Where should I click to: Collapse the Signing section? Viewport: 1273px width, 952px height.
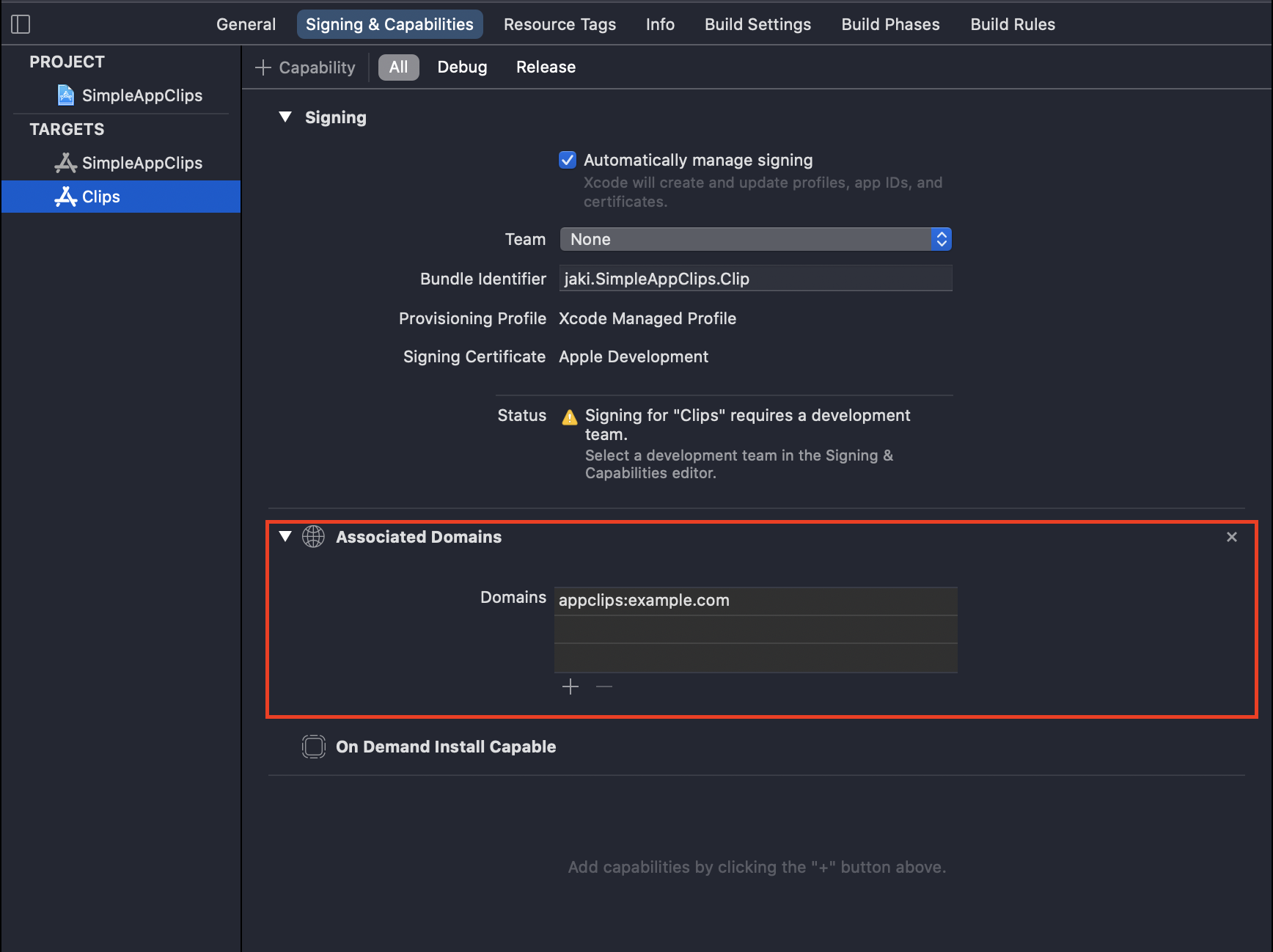[285, 117]
